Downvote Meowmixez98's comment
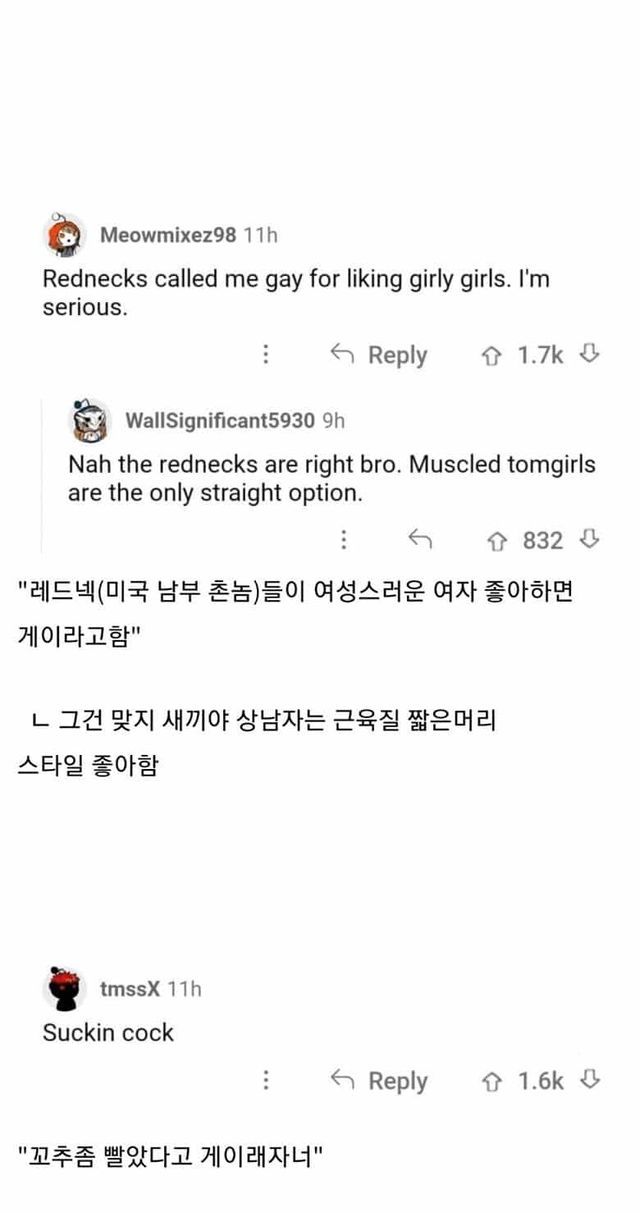 click(x=590, y=354)
